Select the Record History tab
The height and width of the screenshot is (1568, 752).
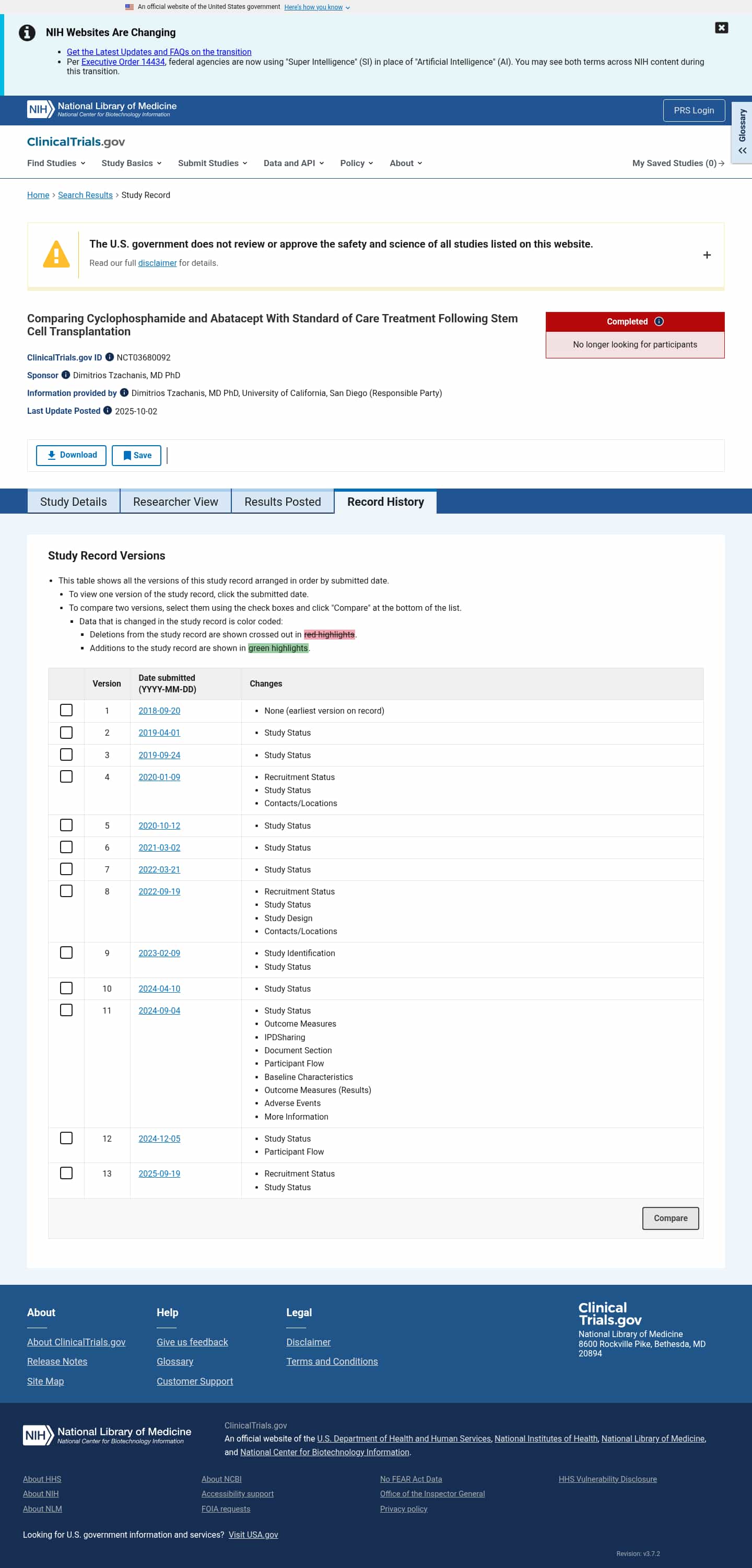tap(386, 502)
